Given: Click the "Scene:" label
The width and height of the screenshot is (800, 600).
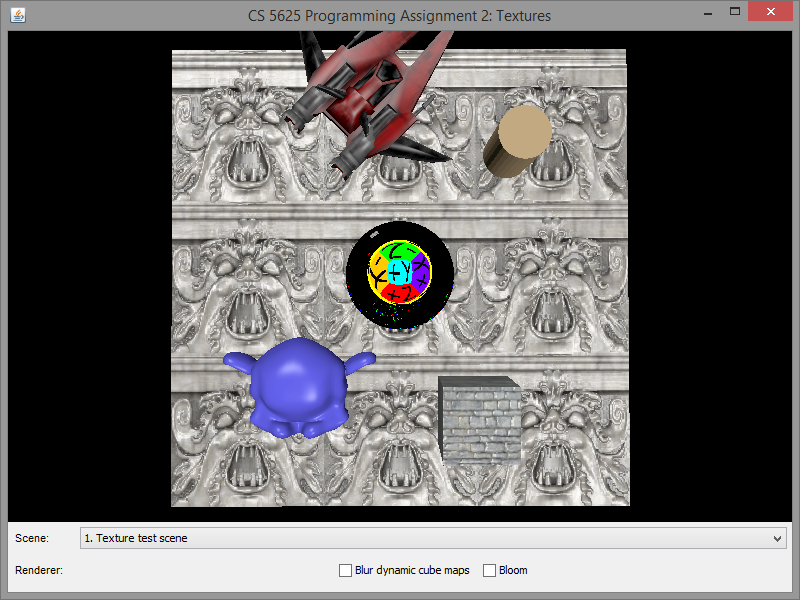Looking at the screenshot, I should [x=31, y=538].
